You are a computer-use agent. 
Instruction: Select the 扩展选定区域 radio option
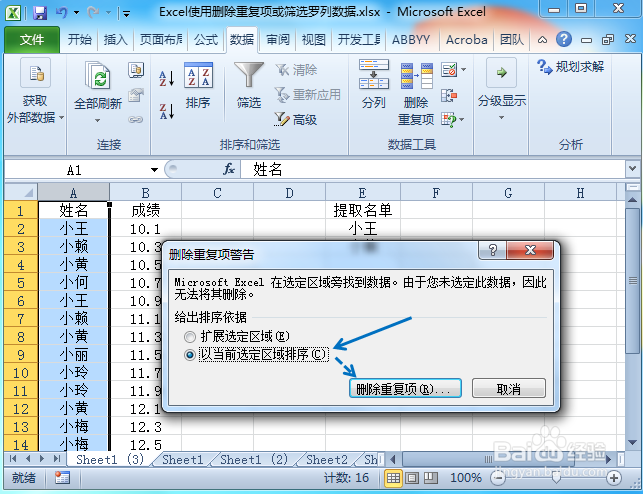point(190,337)
